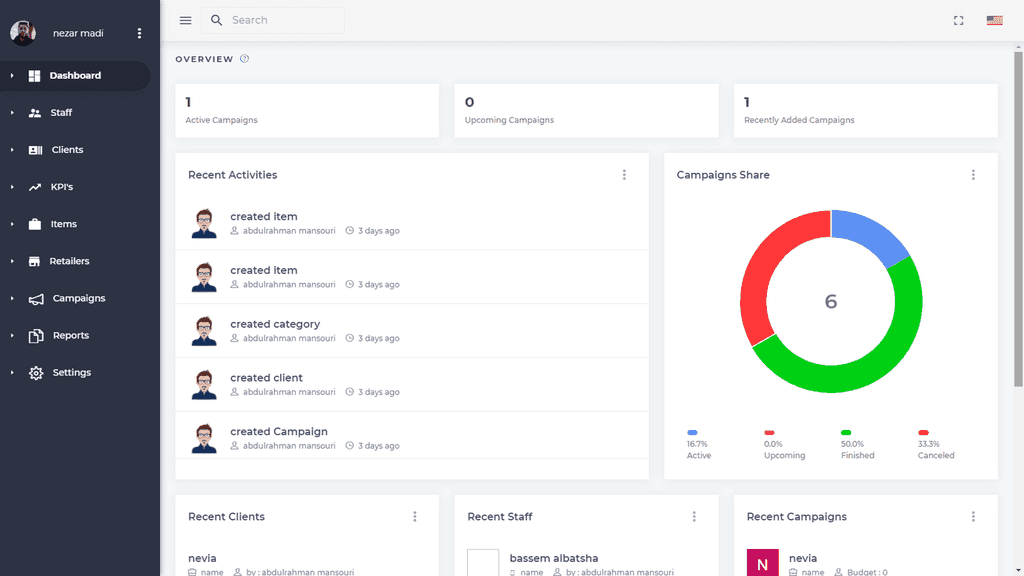The image size is (1024, 576).
Task: Open user options next to nezar madi
Action: pos(139,33)
